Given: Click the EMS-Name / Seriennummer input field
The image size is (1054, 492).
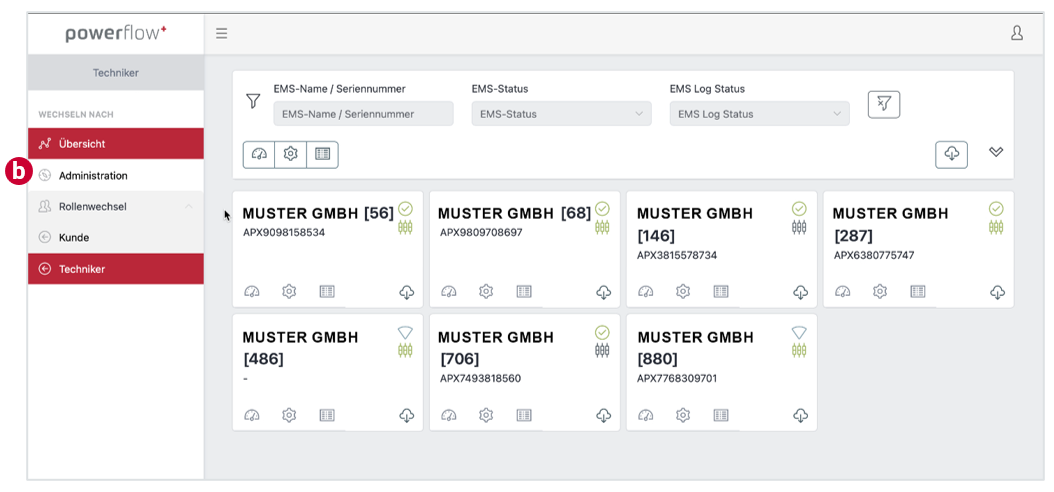Looking at the screenshot, I should click(364, 114).
